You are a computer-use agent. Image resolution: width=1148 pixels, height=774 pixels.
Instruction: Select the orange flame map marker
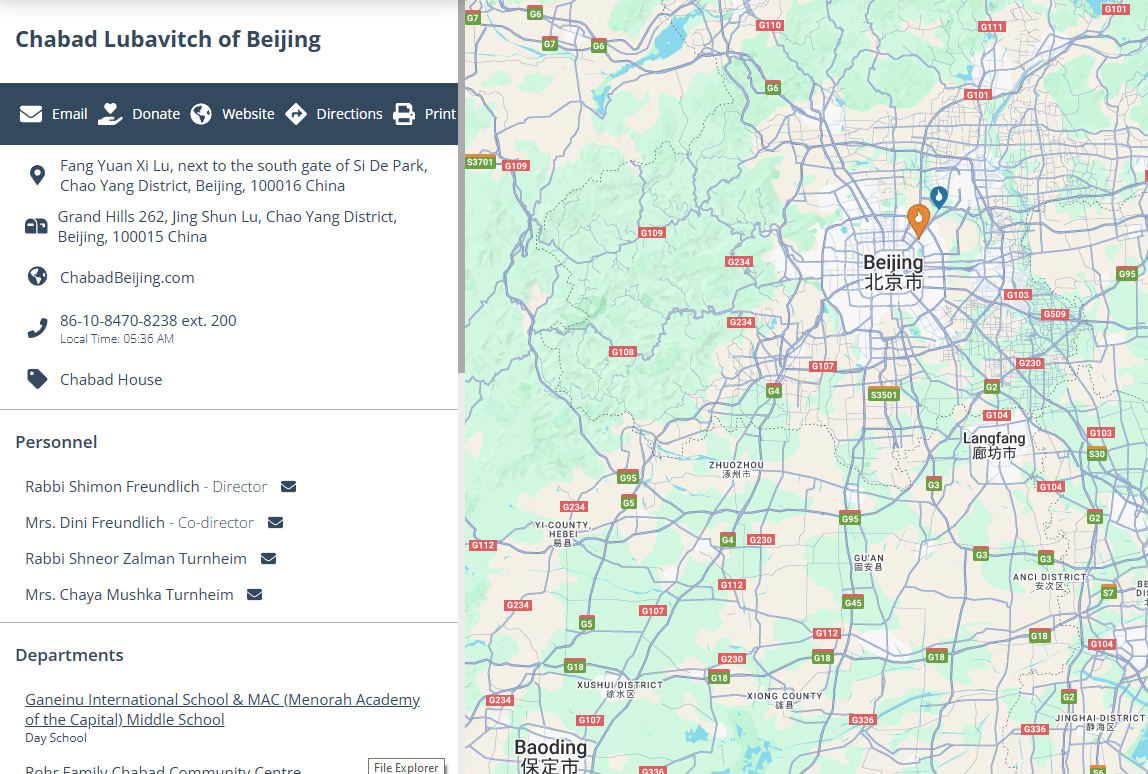pos(918,220)
